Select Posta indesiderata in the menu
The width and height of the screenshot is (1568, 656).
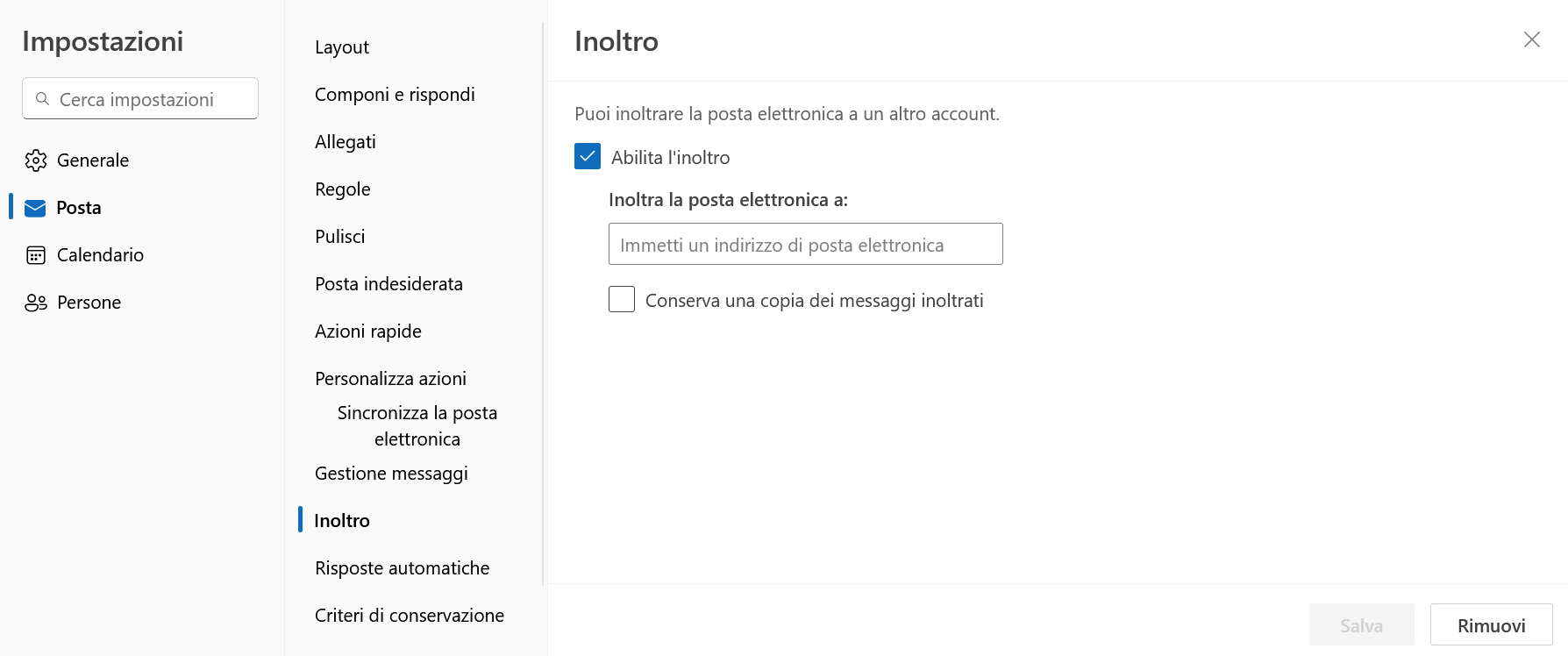coord(388,284)
